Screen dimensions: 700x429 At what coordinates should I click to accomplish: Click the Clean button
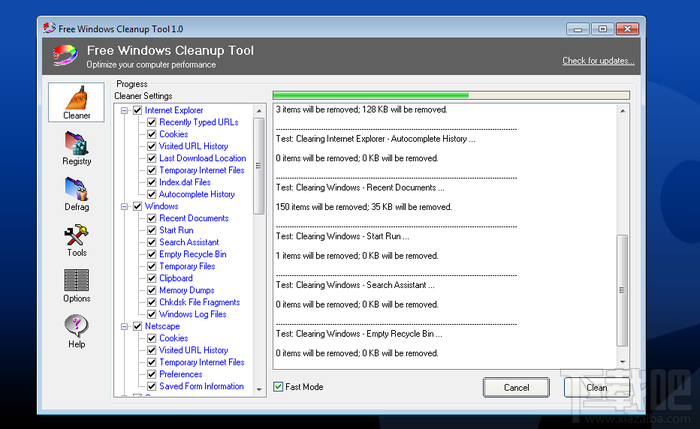[596, 387]
